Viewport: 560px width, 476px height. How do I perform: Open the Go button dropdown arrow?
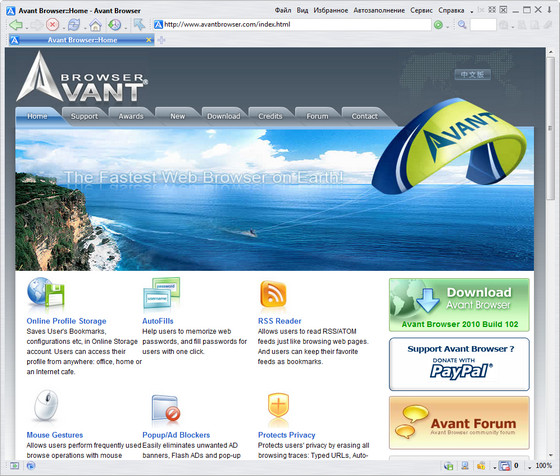[447, 27]
